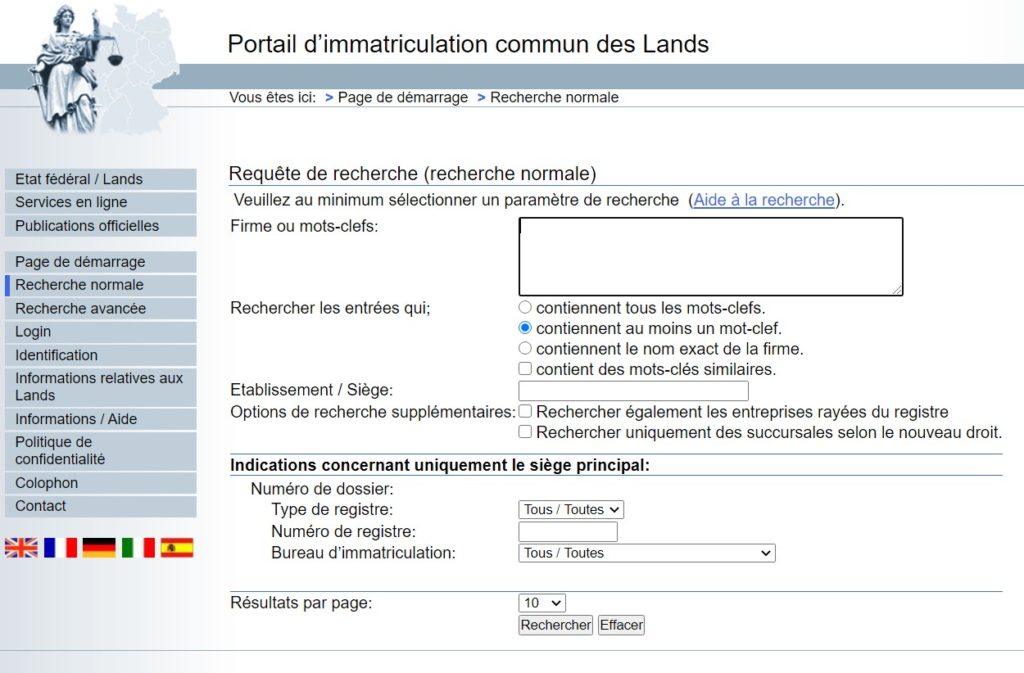Go to 'Recherche avancée' in sidebar
The height and width of the screenshot is (673, 1024).
[80, 308]
